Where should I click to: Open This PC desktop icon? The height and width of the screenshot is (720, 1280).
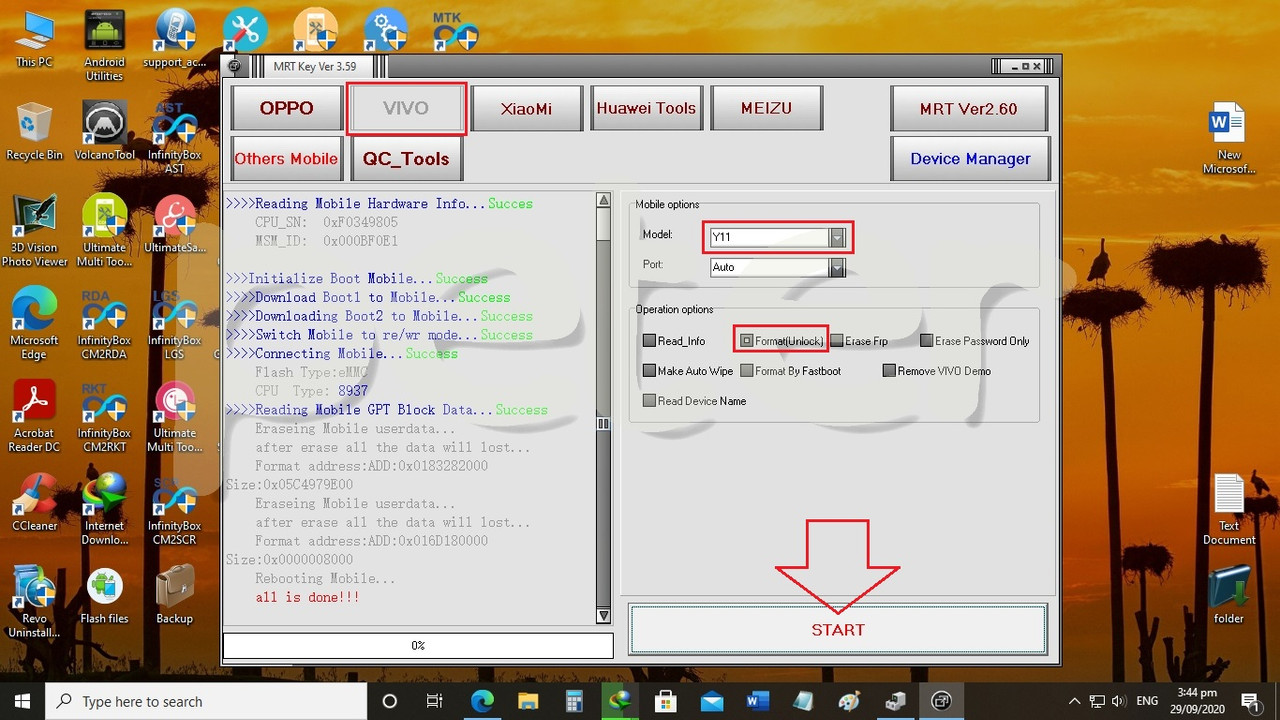[x=34, y=40]
